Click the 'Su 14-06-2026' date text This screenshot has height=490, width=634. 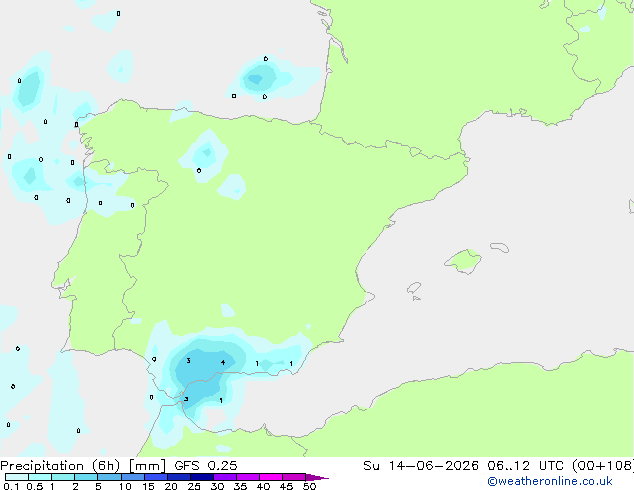click(421, 466)
